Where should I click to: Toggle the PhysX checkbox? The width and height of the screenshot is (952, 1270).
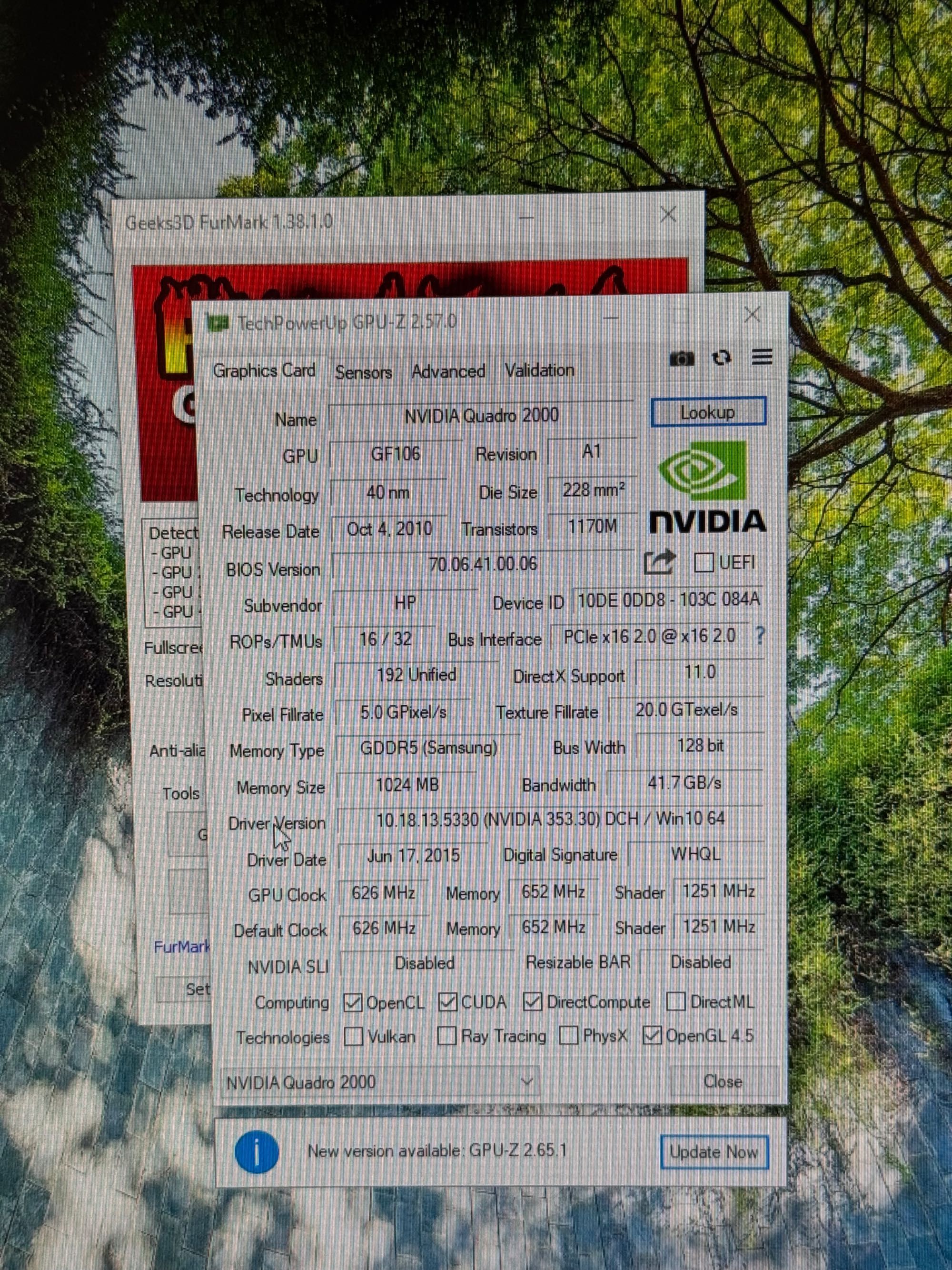click(568, 1036)
